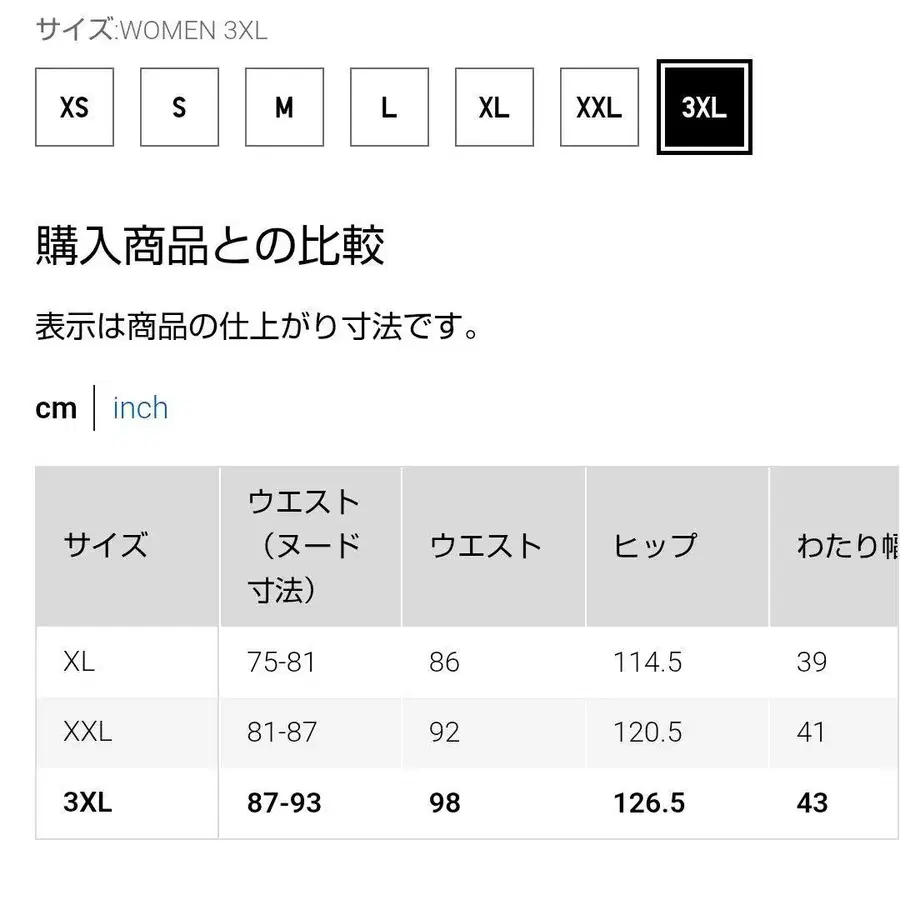Click the ヒップ column header
This screenshot has height=900, width=900.
click(655, 546)
